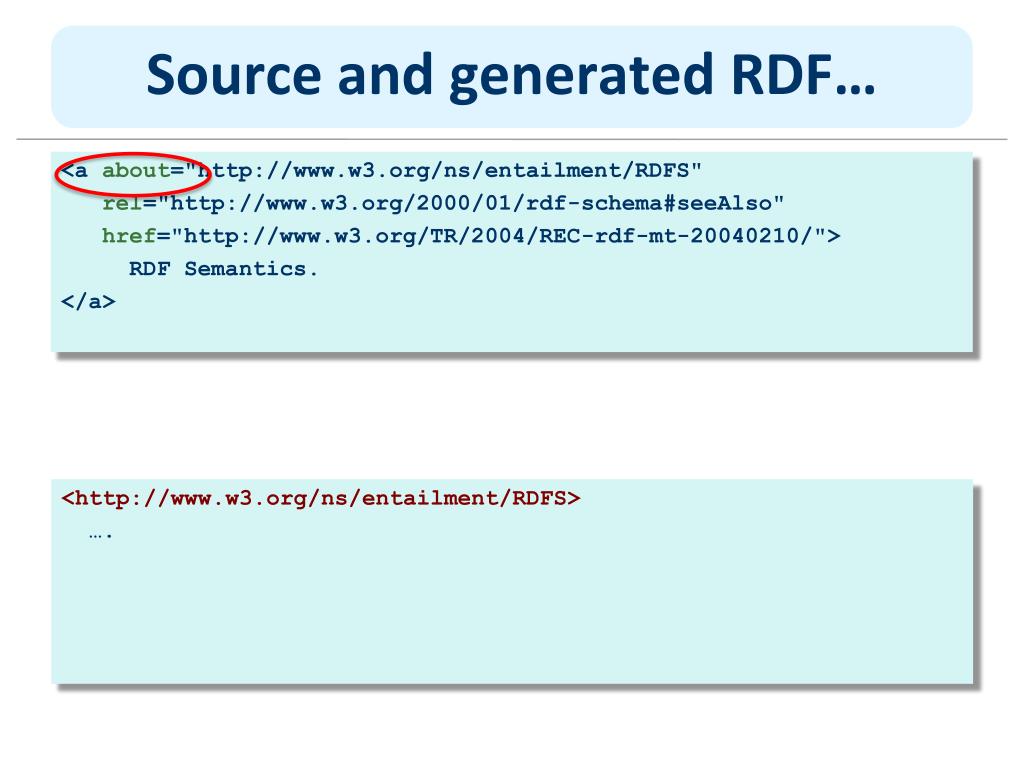Click the href attribute name
Image resolution: width=1024 pixels, height=768 pixels.
point(129,236)
